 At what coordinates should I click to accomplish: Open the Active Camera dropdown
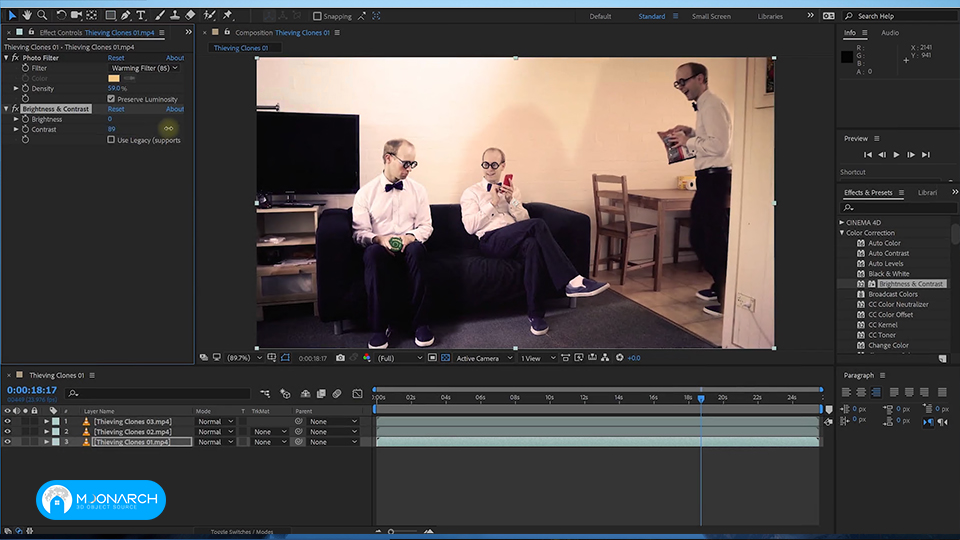tap(484, 358)
